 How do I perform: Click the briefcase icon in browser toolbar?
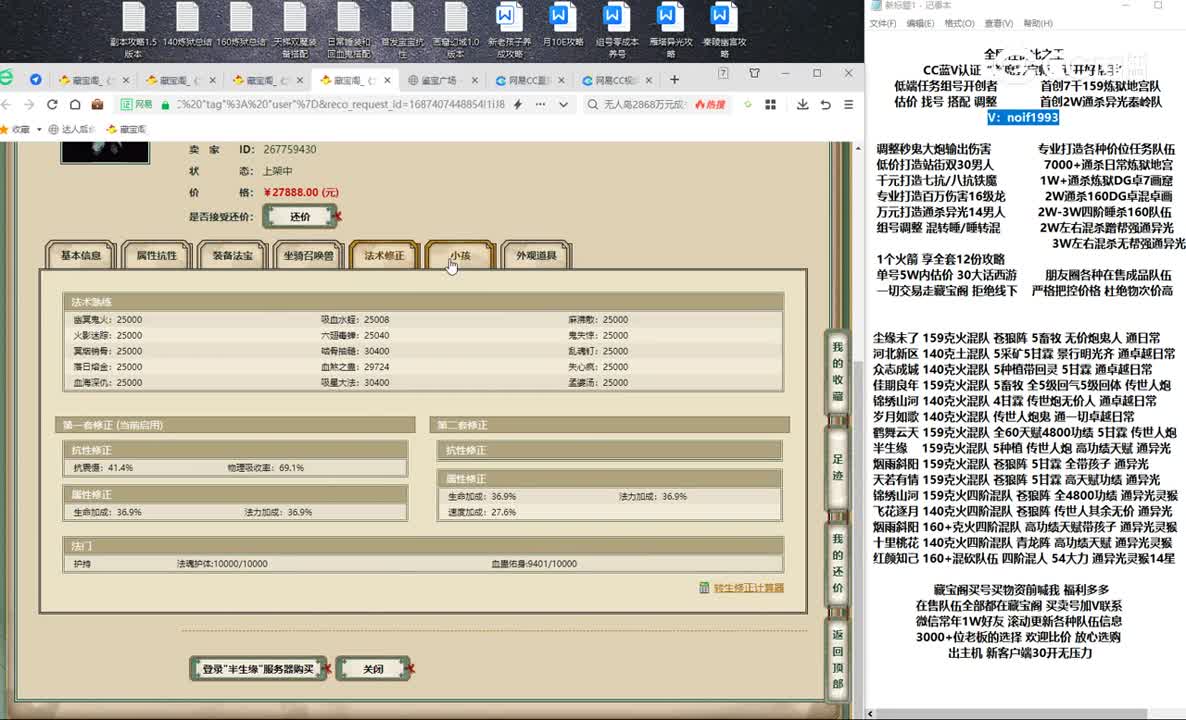97,104
